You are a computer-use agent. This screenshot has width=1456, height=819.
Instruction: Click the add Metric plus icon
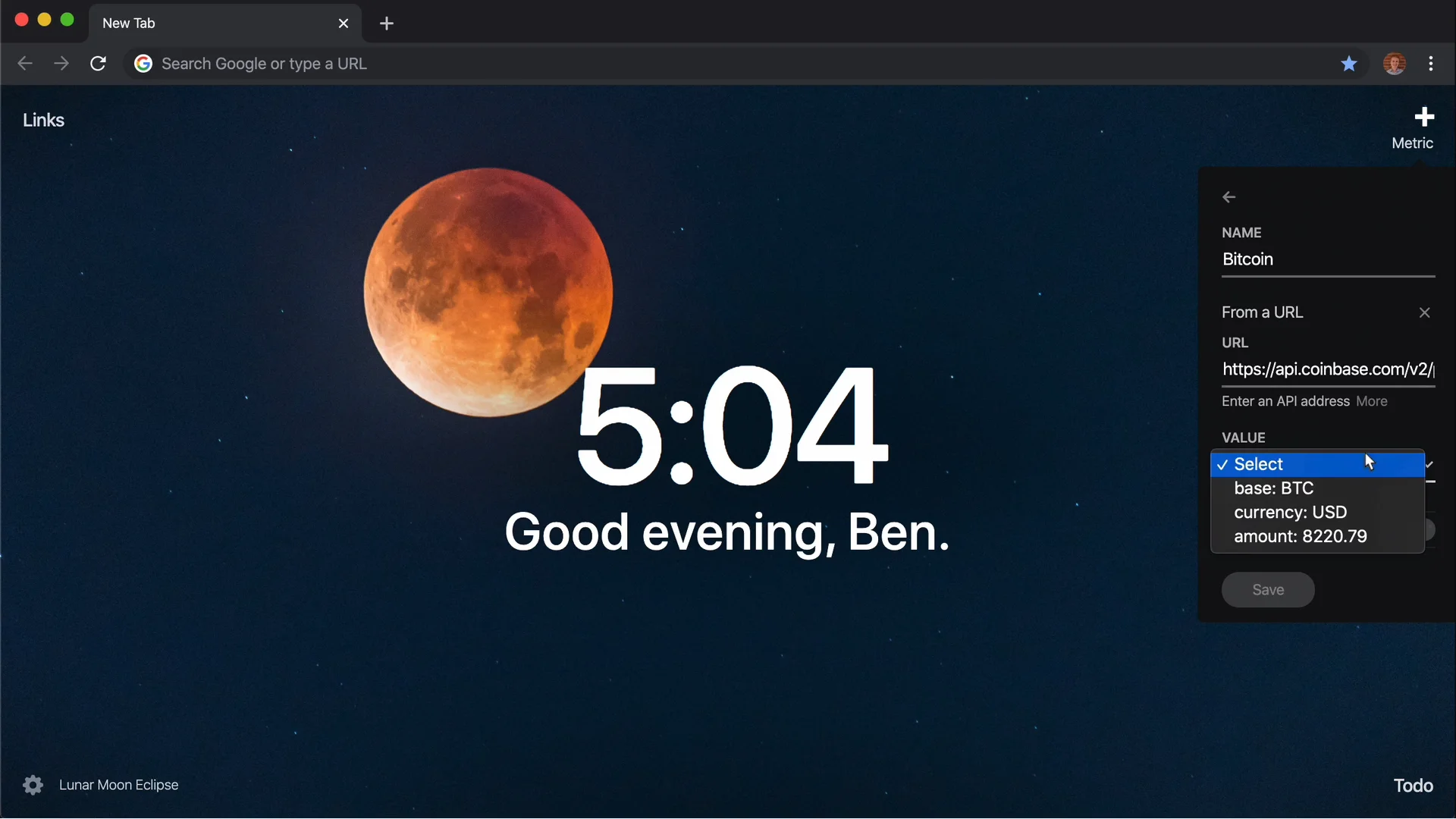pos(1423,118)
